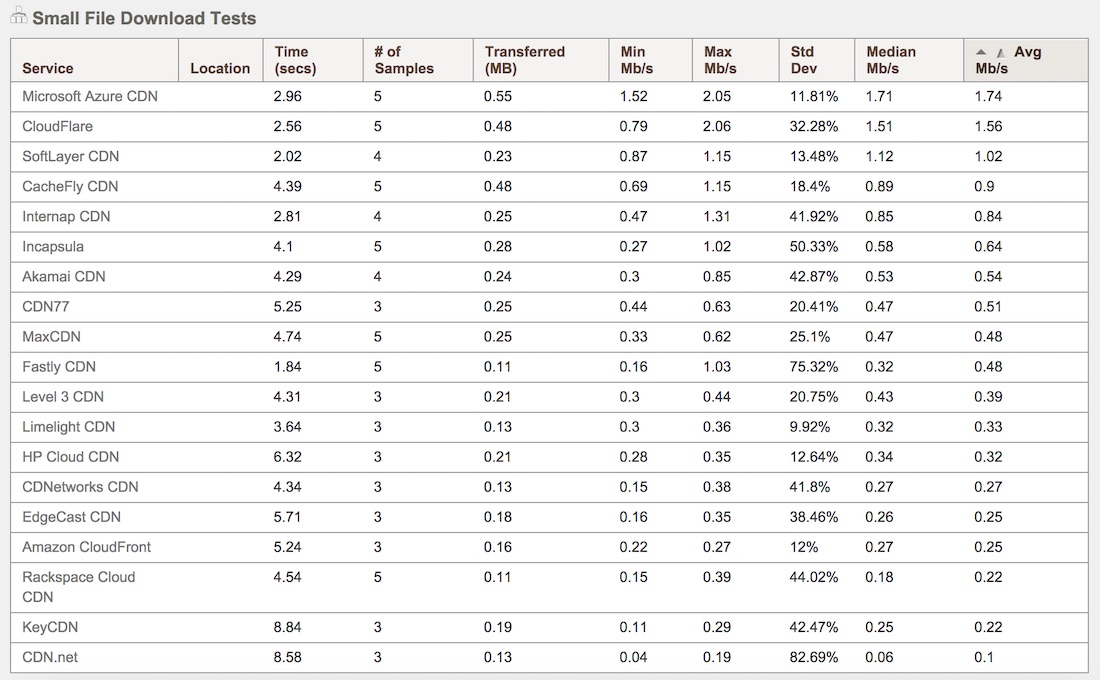Select the KeyCDN row
Viewport: 1100px width, 680px height.
50,627
